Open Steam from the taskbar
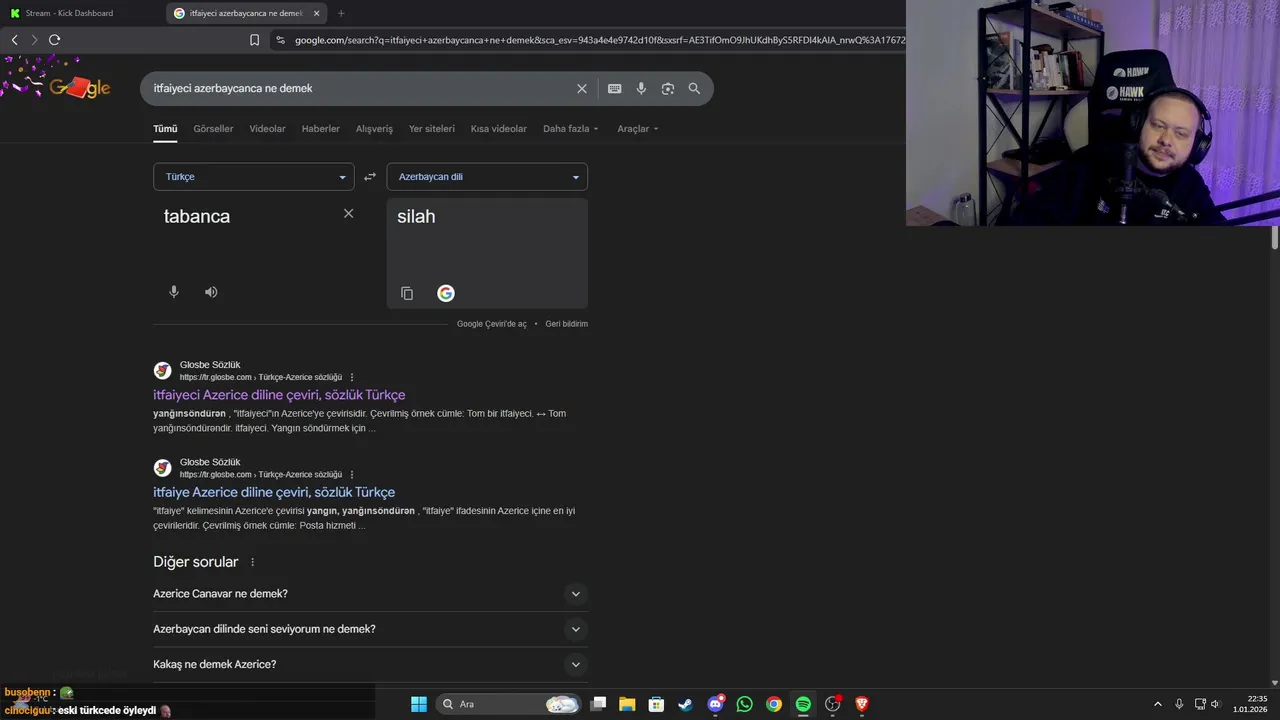The width and height of the screenshot is (1280, 720). pos(685,704)
